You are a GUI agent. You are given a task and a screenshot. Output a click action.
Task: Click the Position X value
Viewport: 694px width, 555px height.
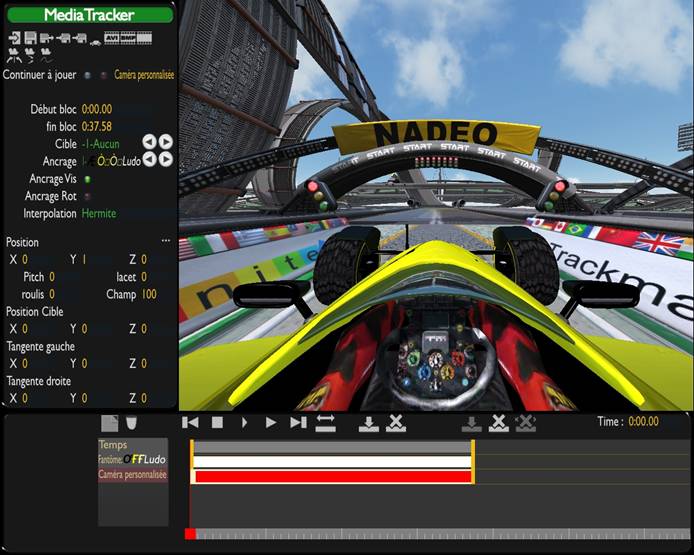[25, 259]
